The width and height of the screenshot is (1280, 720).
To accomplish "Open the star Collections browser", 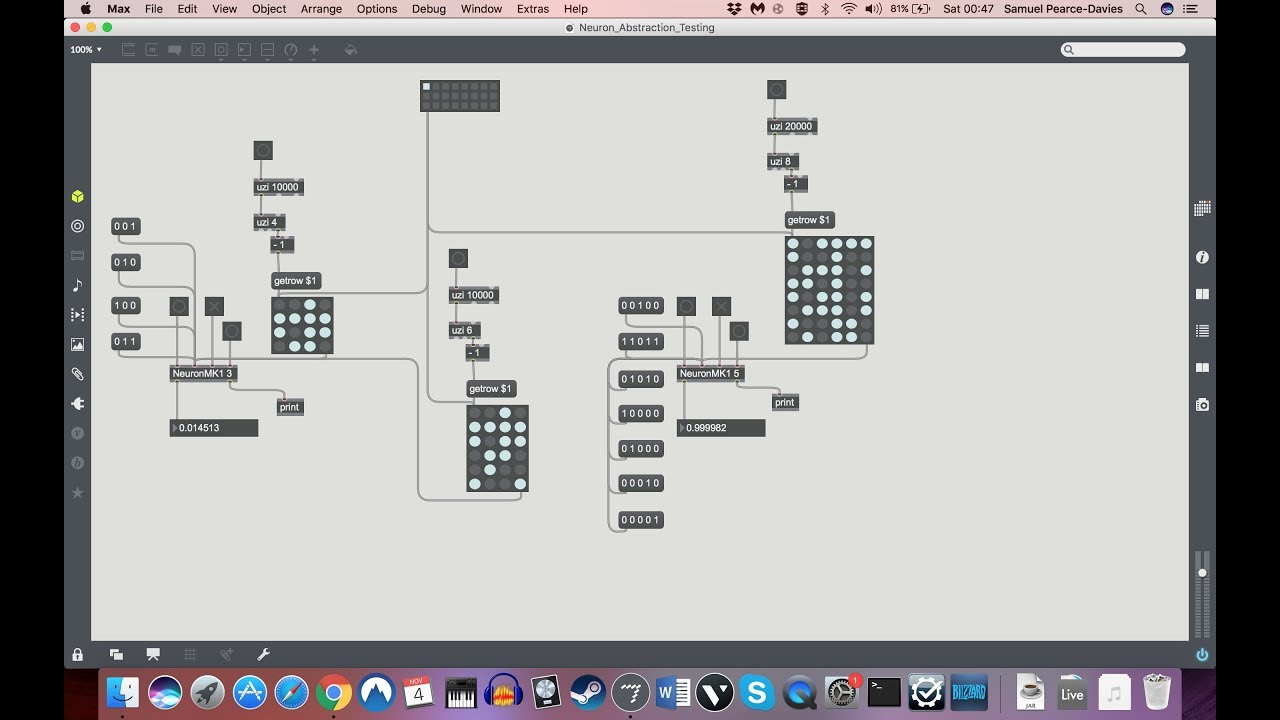I will tap(77, 493).
